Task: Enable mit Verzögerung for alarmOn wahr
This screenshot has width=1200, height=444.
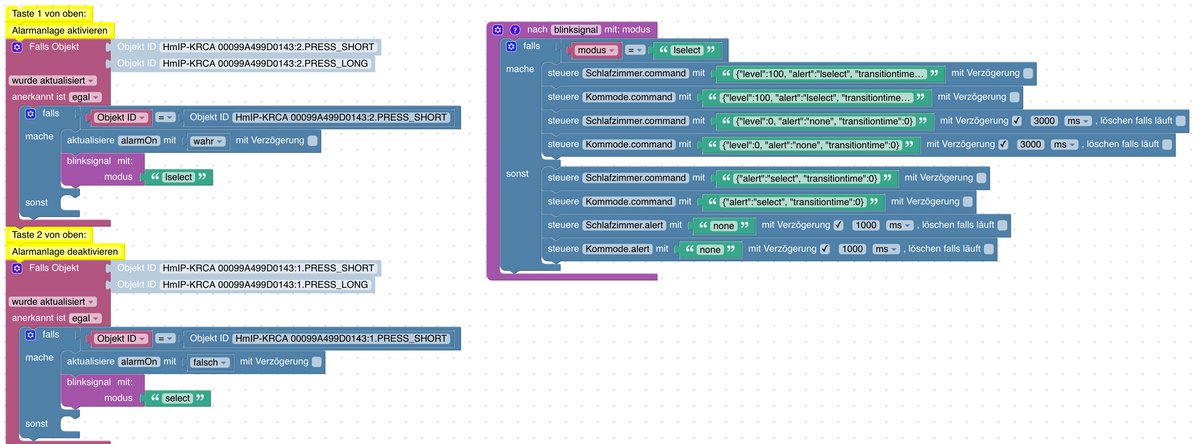Action: [313, 141]
